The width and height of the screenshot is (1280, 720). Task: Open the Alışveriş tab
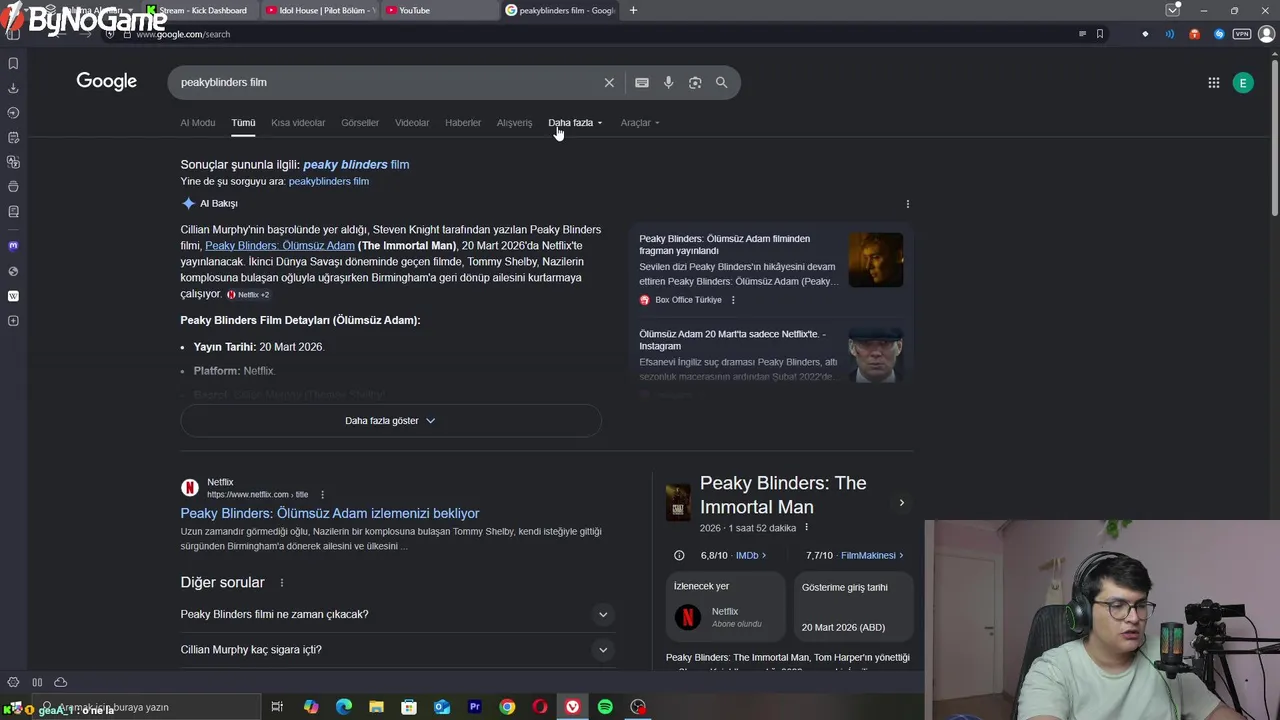click(x=515, y=123)
